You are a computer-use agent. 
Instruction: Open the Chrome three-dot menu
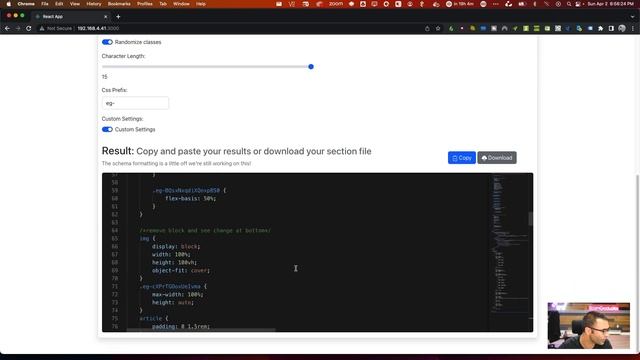[633, 28]
